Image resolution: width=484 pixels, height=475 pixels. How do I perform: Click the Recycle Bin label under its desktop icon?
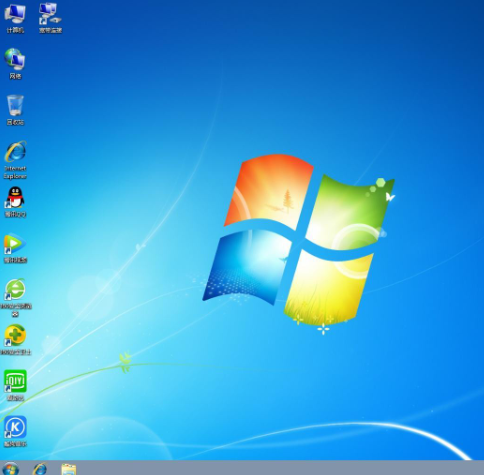15,122
